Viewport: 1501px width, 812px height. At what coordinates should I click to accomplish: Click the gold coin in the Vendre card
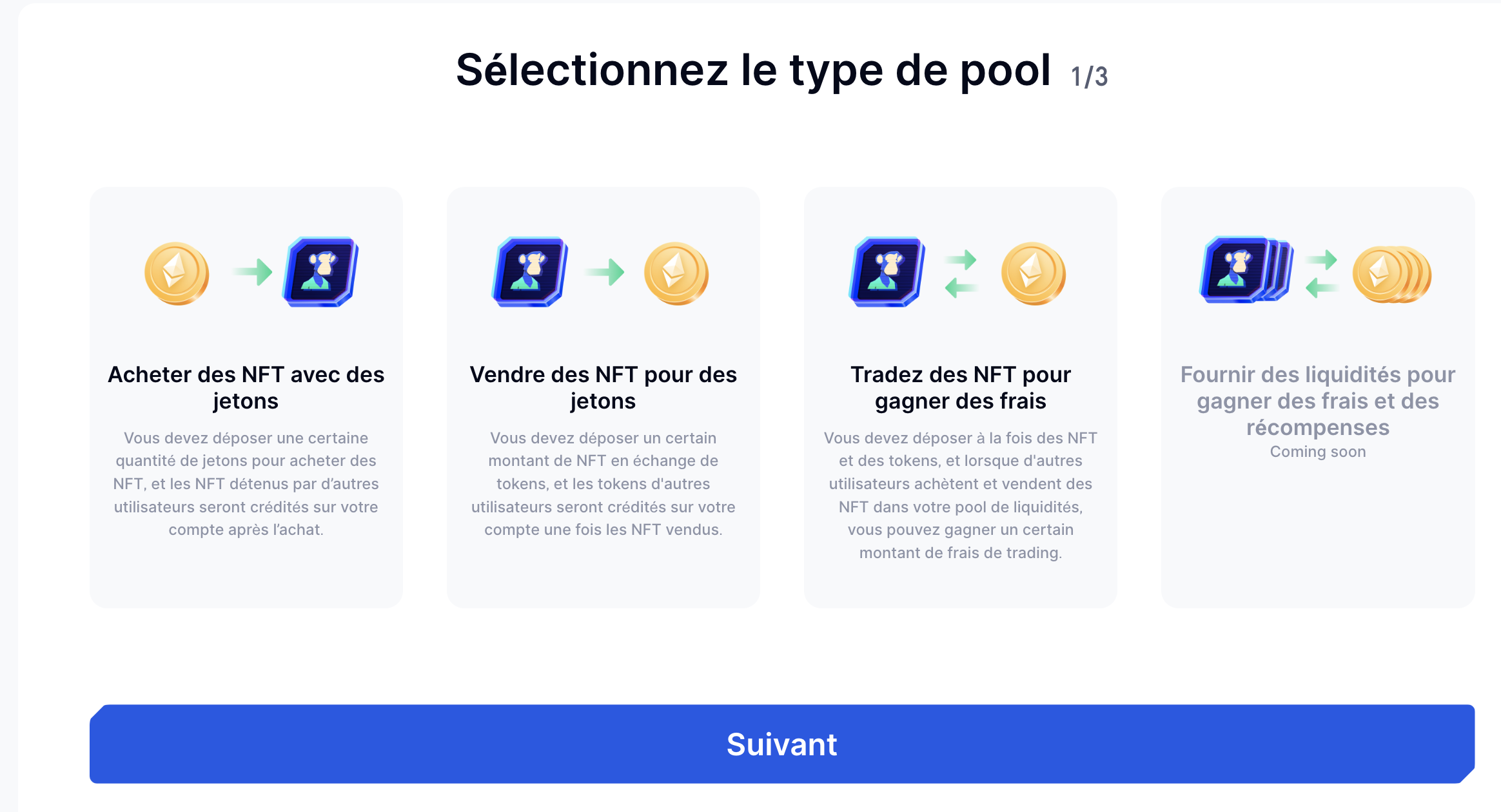click(x=676, y=273)
